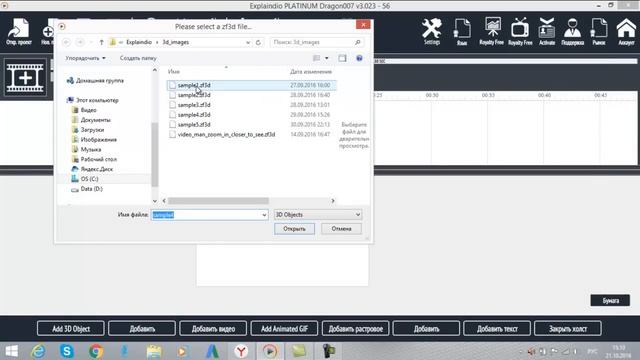Click the Добавить текст button
The height and width of the screenshot is (360, 640).
click(497, 329)
